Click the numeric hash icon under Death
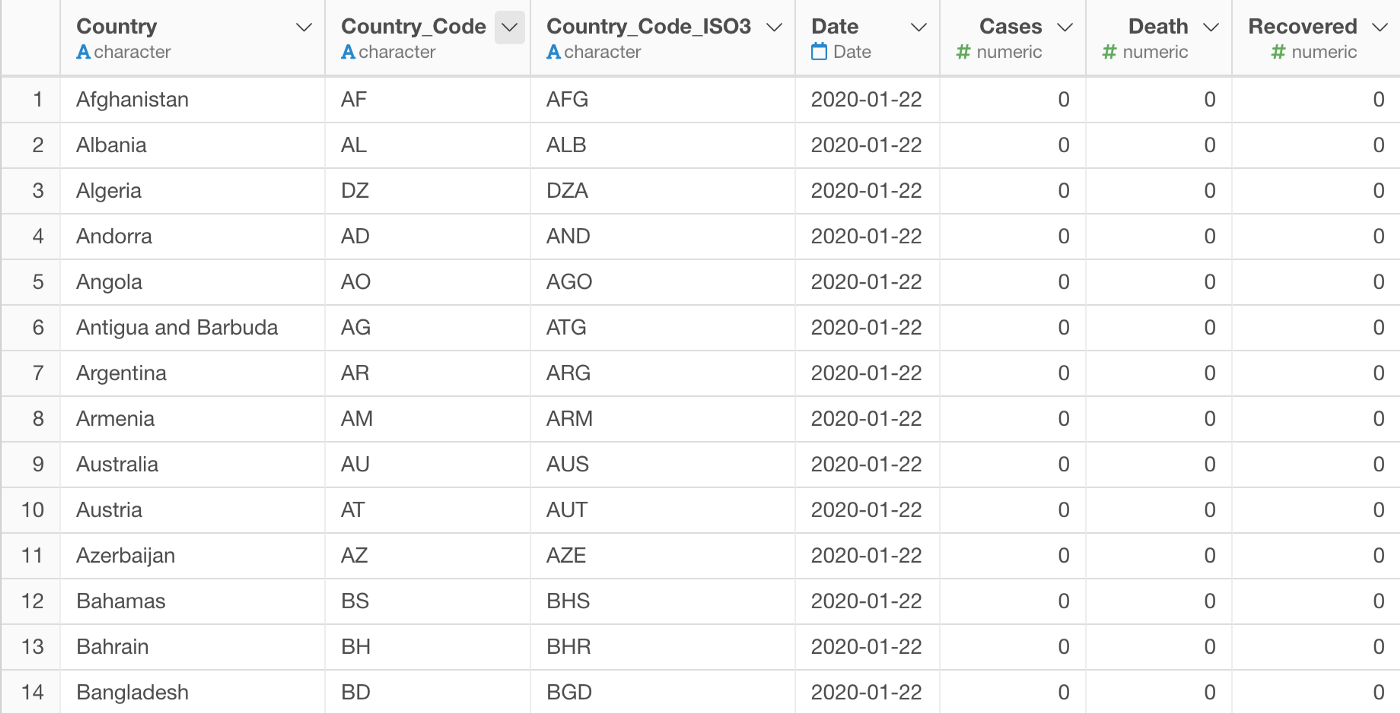The height and width of the screenshot is (713, 1400). [1109, 52]
